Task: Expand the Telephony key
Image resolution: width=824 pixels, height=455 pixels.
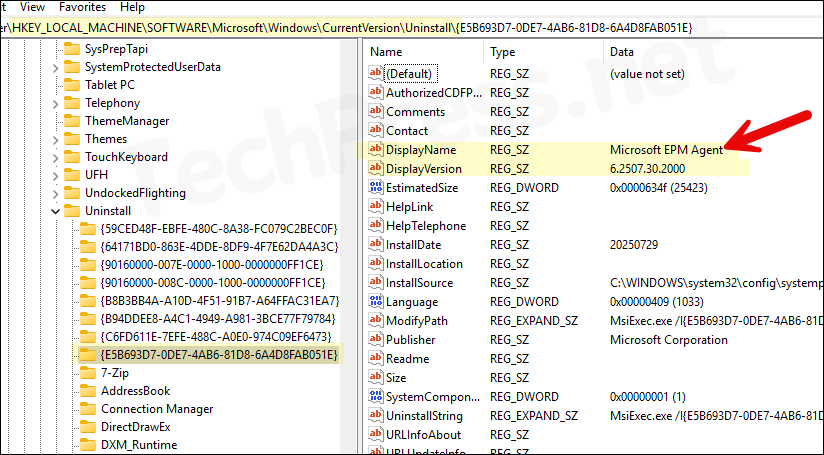Action: click(x=56, y=104)
